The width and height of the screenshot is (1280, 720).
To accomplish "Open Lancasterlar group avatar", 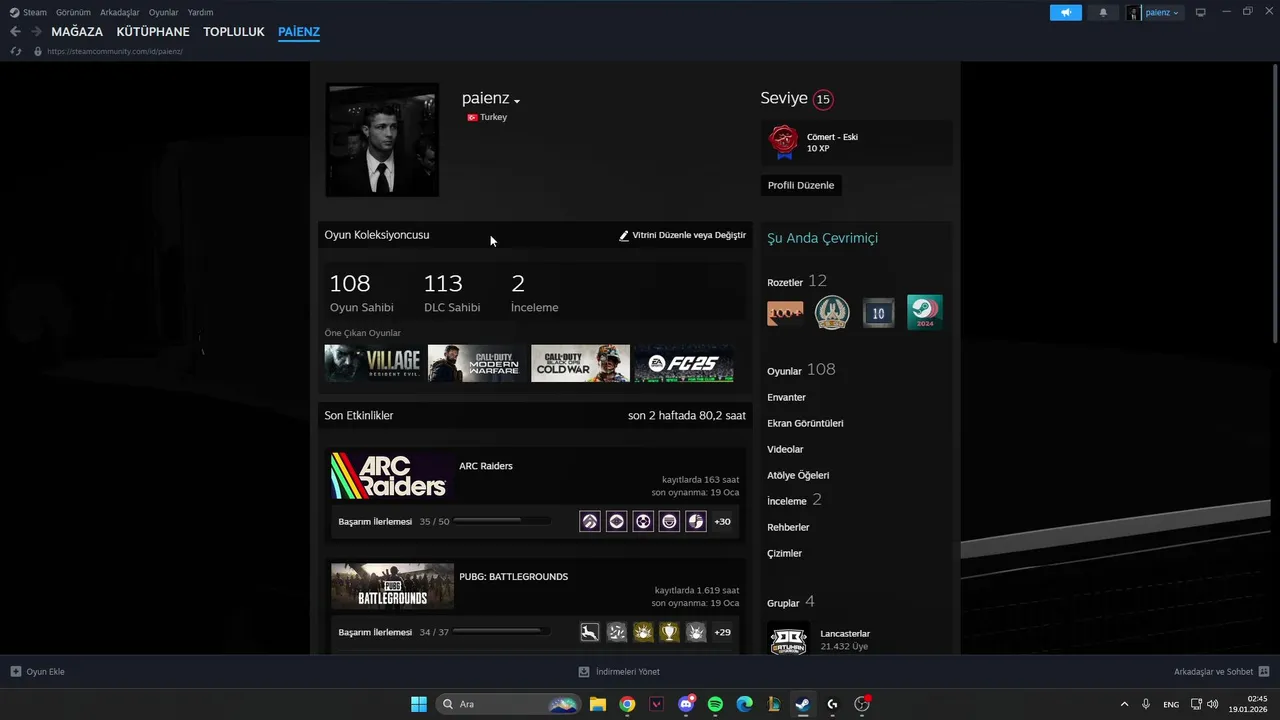I will 788,640.
